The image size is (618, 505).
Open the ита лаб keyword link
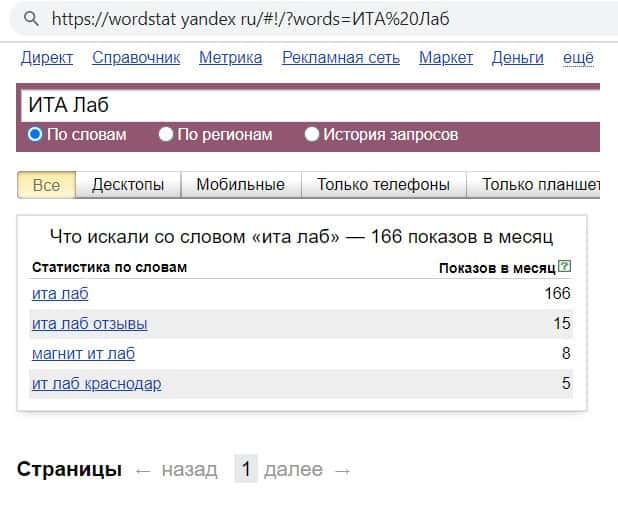pyautogui.click(x=60, y=294)
